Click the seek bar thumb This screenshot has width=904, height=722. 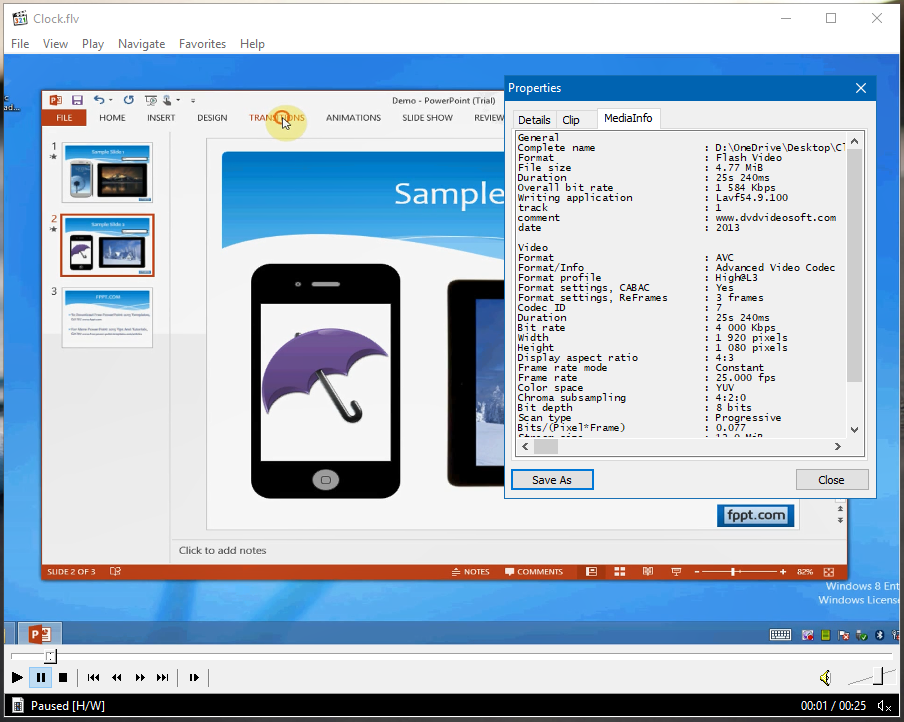[50, 656]
